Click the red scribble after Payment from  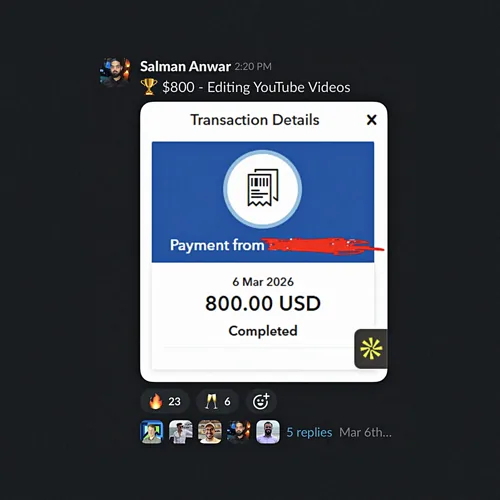[x=322, y=246]
